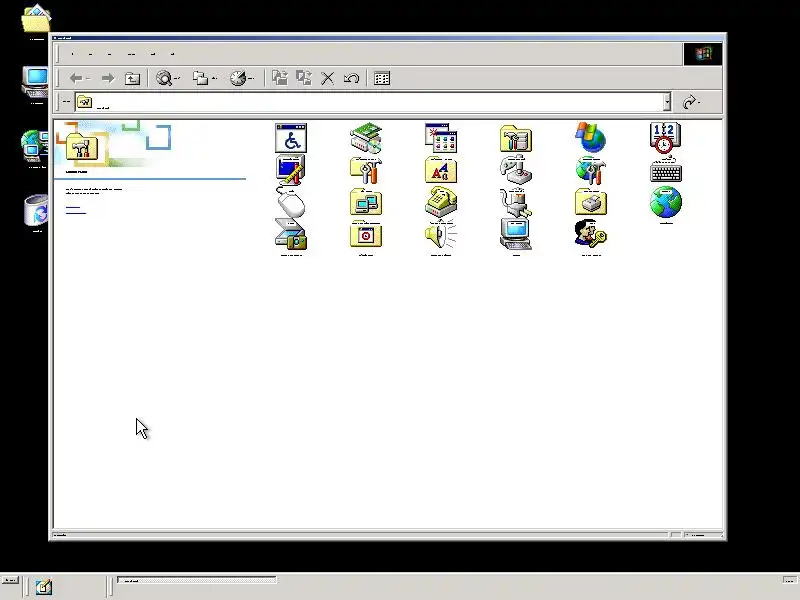Image resolution: width=800 pixels, height=600 pixels.
Task: Select the Control Panel taskbar button
Action: [196, 580]
